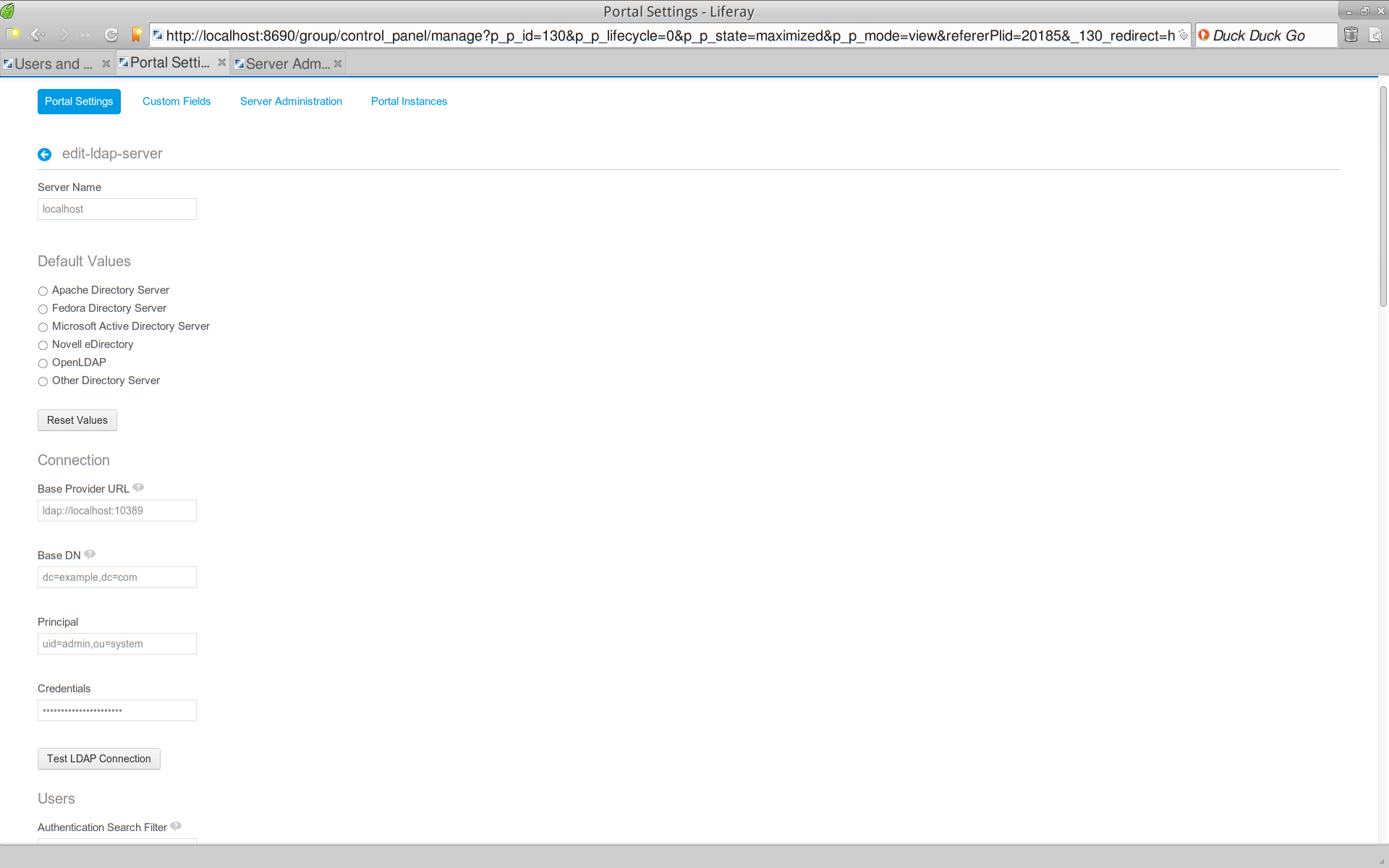Screen dimensions: 1389x868
Task: Open the Portal Settings navigation tab
Action: coord(79,101)
